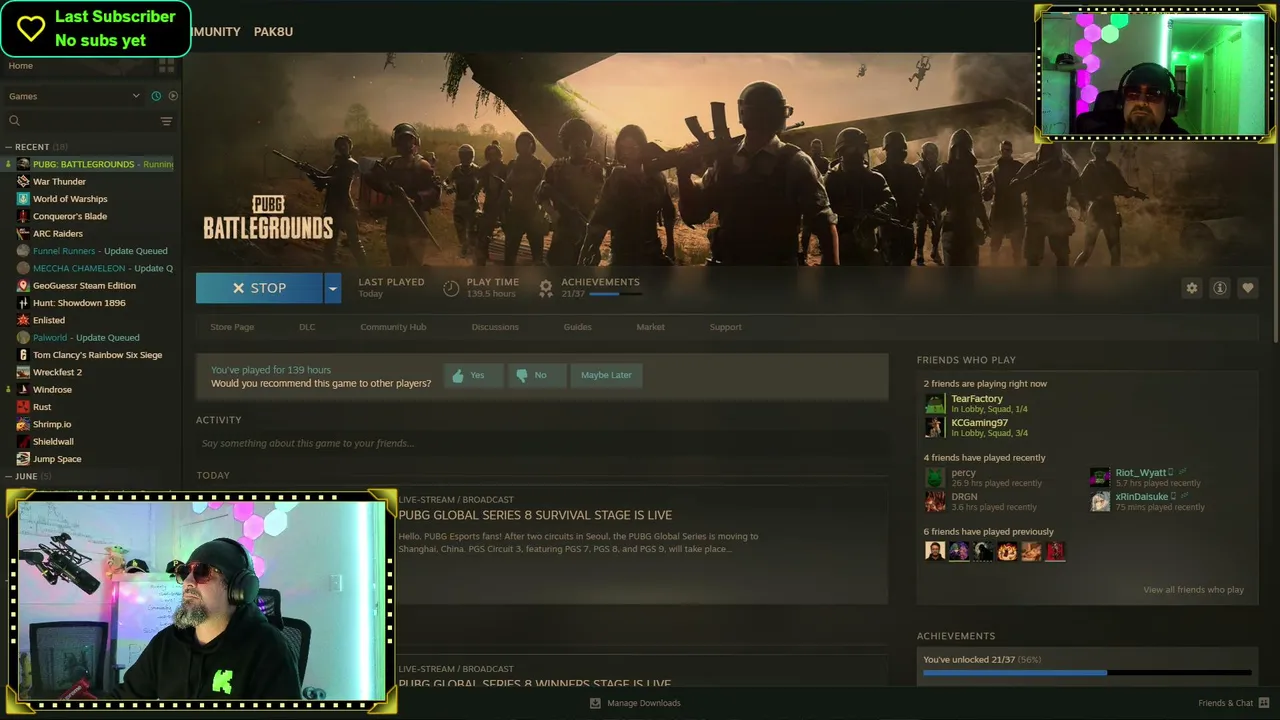Add PUBG to favorites with heart icon
Image resolution: width=1280 pixels, height=720 pixels.
(x=1247, y=288)
